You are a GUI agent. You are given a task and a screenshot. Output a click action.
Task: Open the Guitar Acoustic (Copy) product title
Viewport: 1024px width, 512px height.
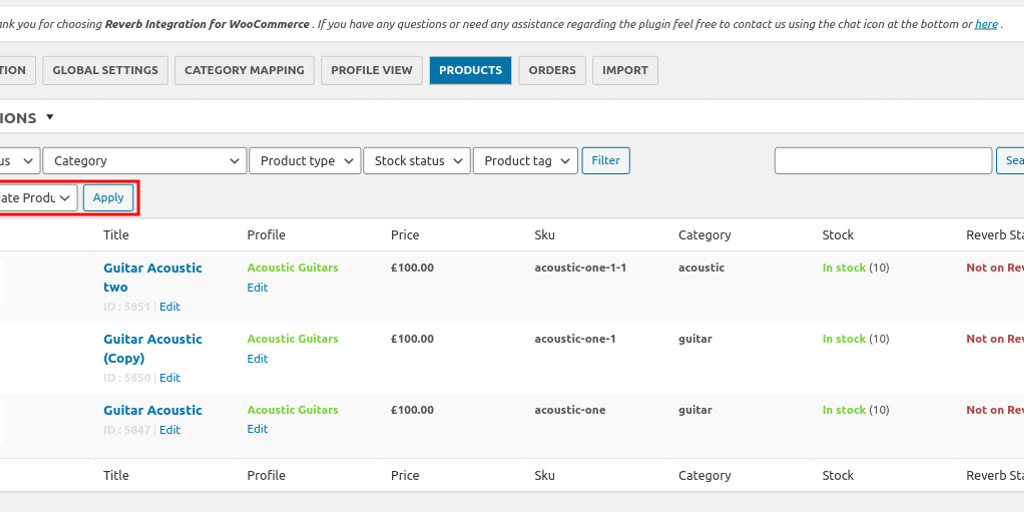pos(152,348)
